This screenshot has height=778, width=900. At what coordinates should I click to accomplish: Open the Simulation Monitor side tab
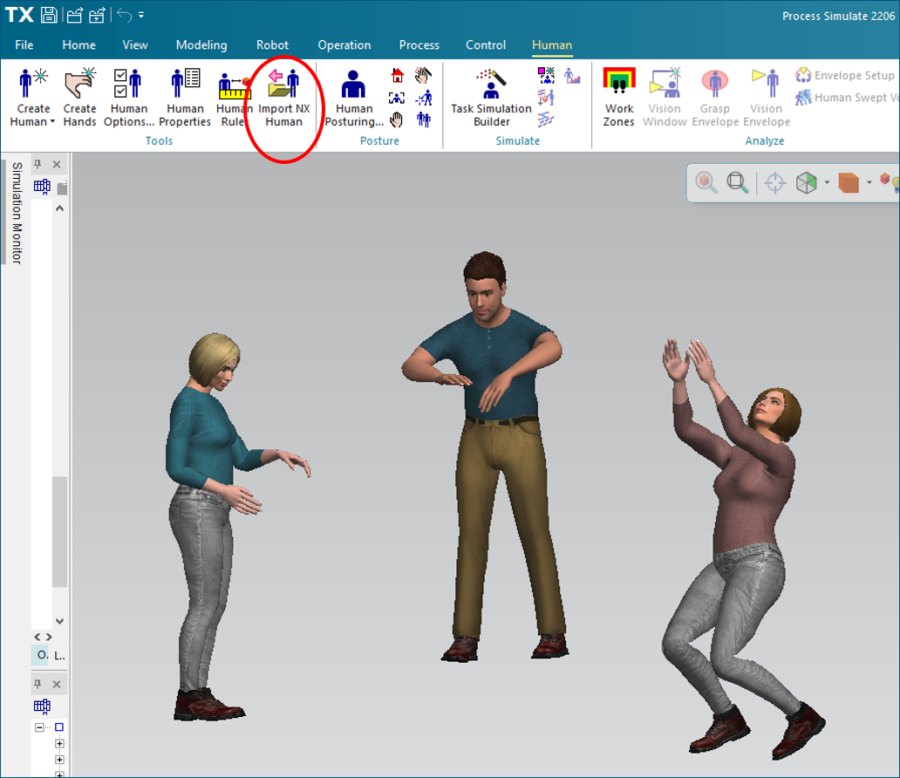click(x=17, y=213)
